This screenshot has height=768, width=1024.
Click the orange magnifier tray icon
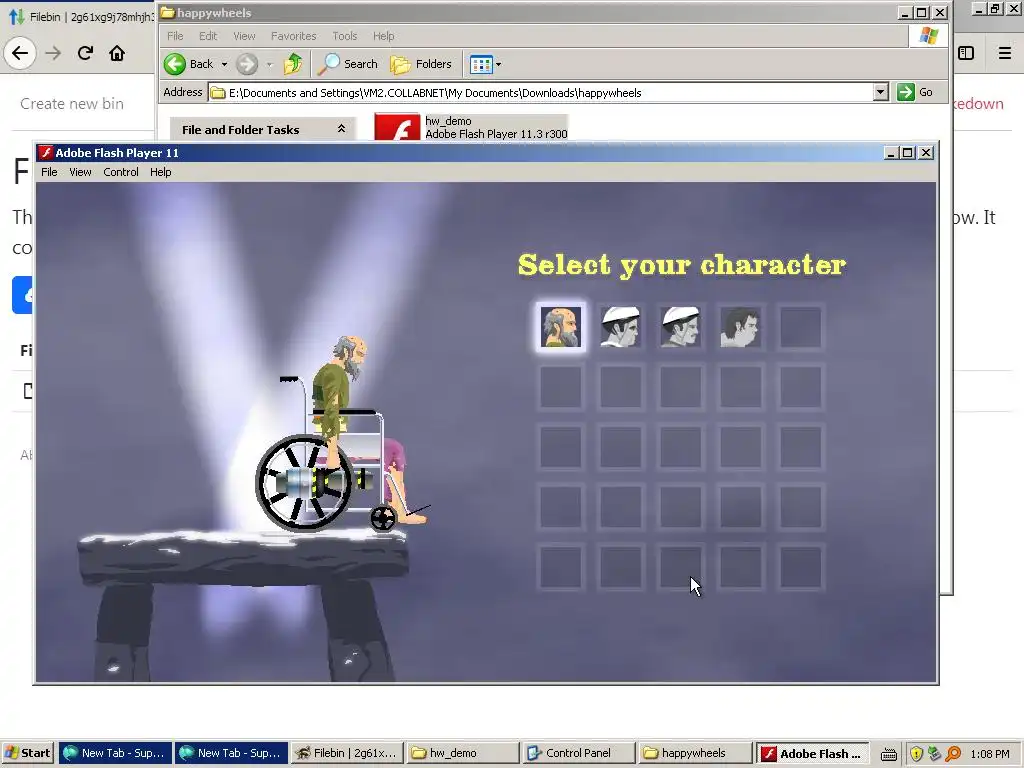pos(953,754)
